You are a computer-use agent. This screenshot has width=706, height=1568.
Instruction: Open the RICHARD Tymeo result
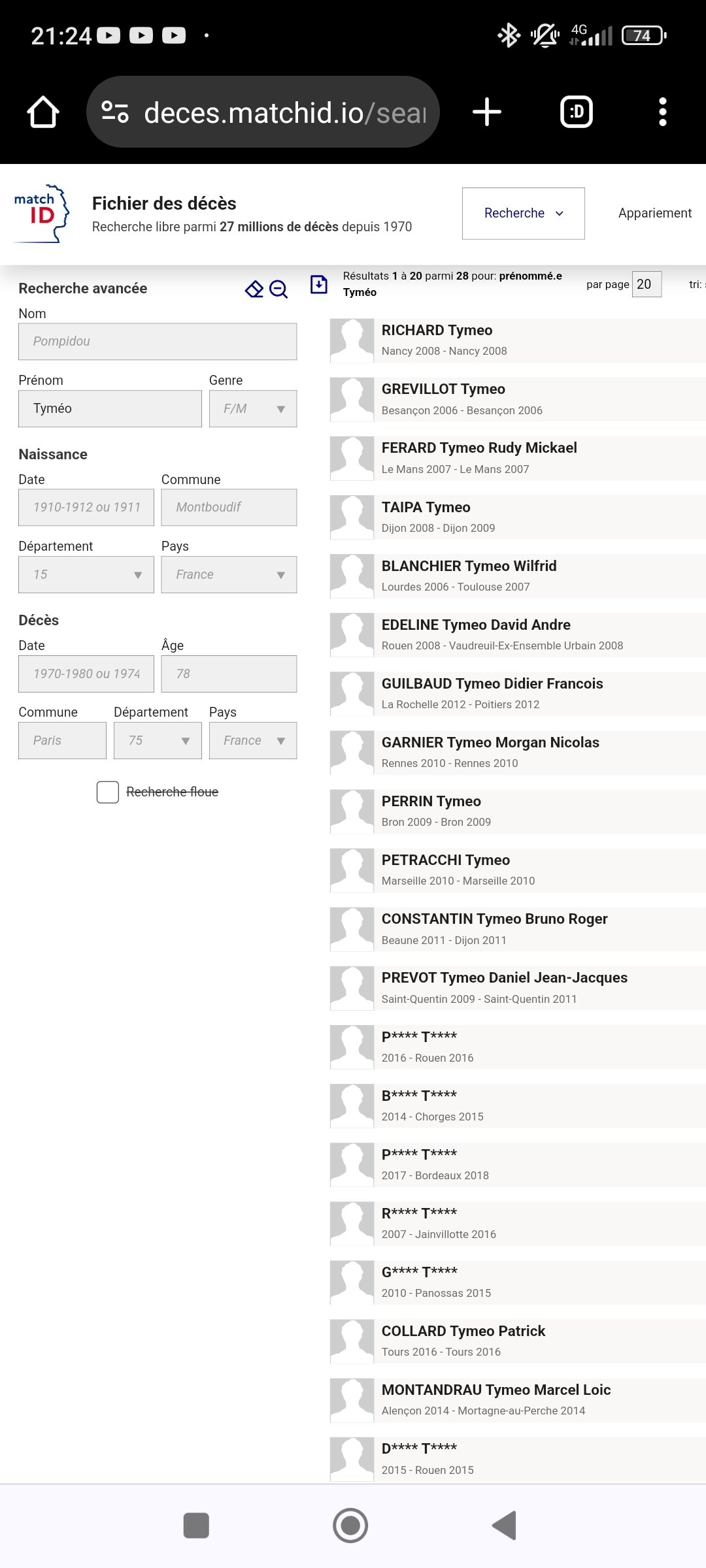coord(518,340)
